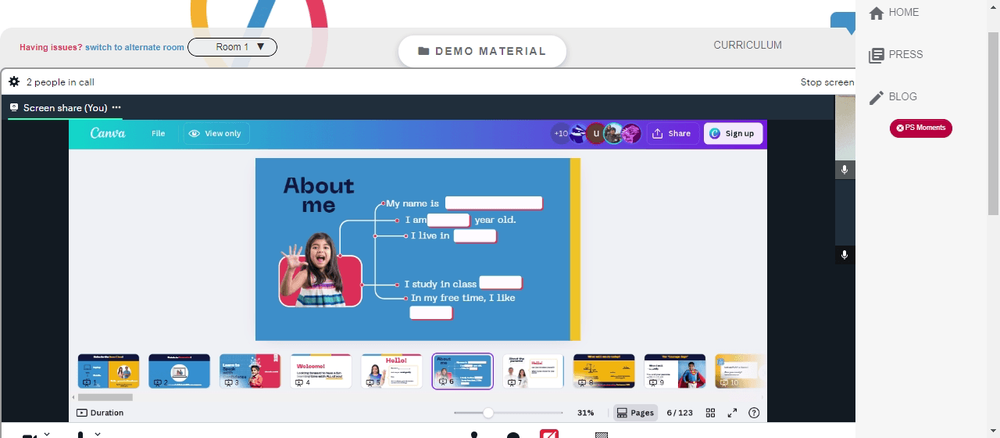Click the red screen-share icon in bottom bar
Viewport: 1000px width, 438px height.
(549, 434)
